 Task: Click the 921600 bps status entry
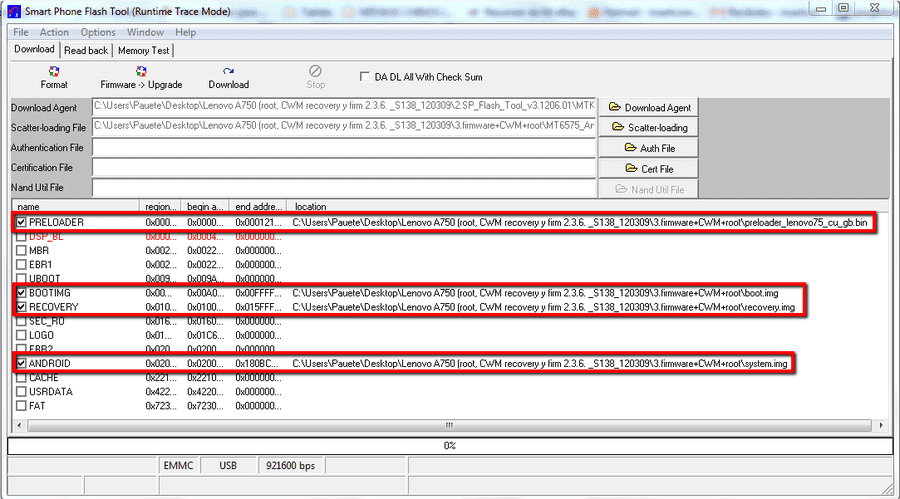[290, 466]
